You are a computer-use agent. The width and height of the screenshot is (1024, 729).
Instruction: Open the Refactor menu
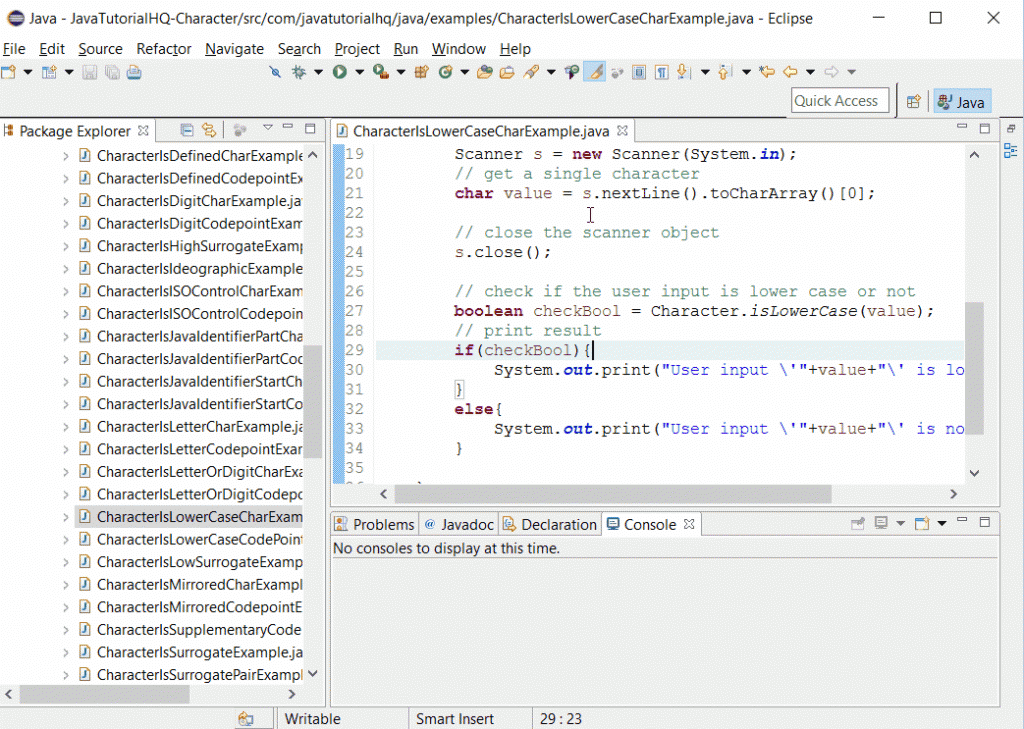(x=163, y=49)
